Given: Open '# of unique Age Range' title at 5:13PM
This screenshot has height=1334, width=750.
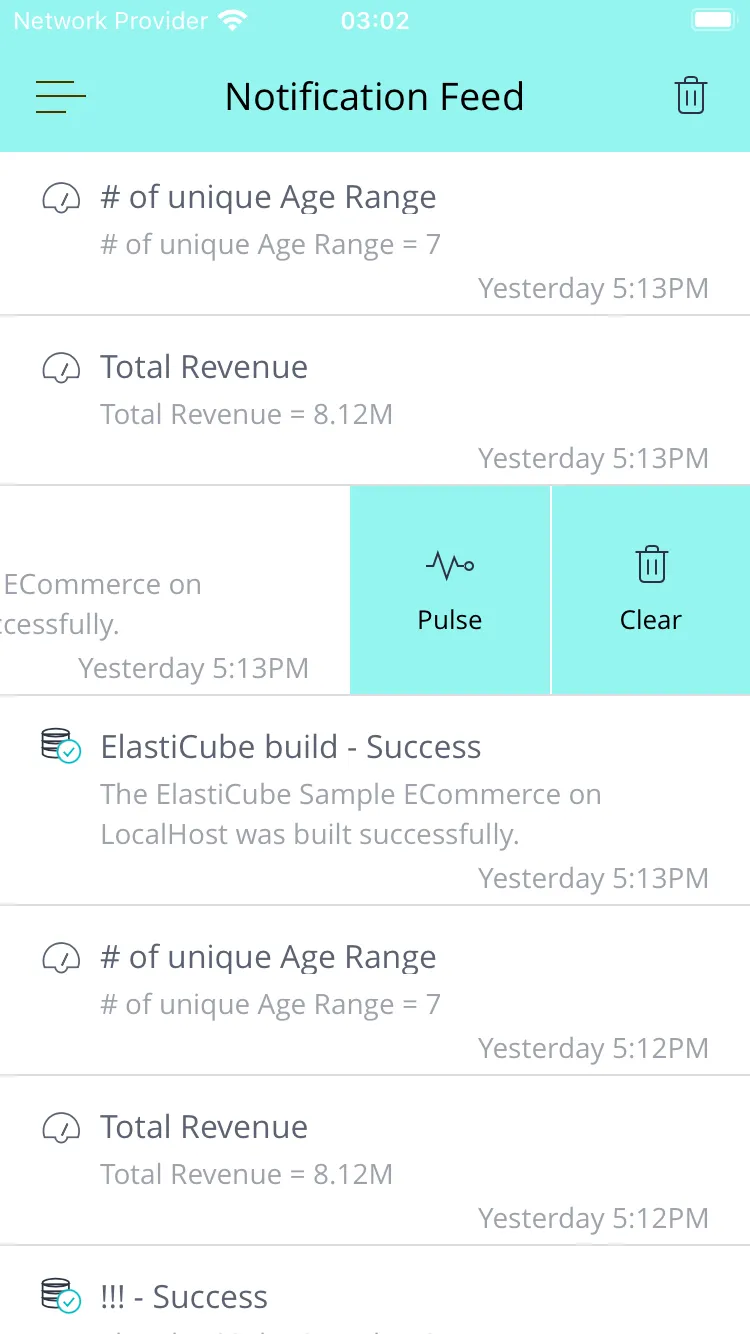Looking at the screenshot, I should (268, 197).
